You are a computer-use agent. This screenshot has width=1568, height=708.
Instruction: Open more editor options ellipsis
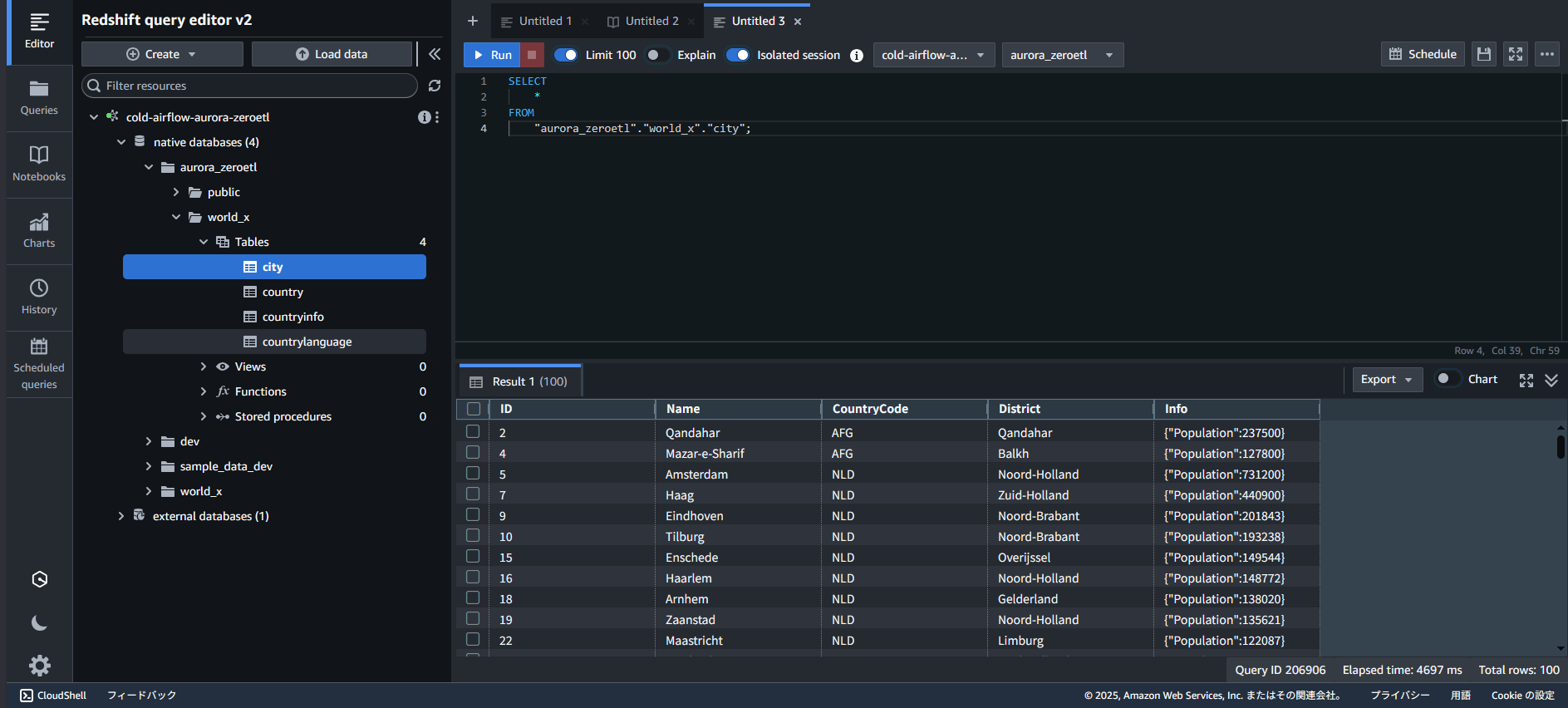coord(1547,54)
